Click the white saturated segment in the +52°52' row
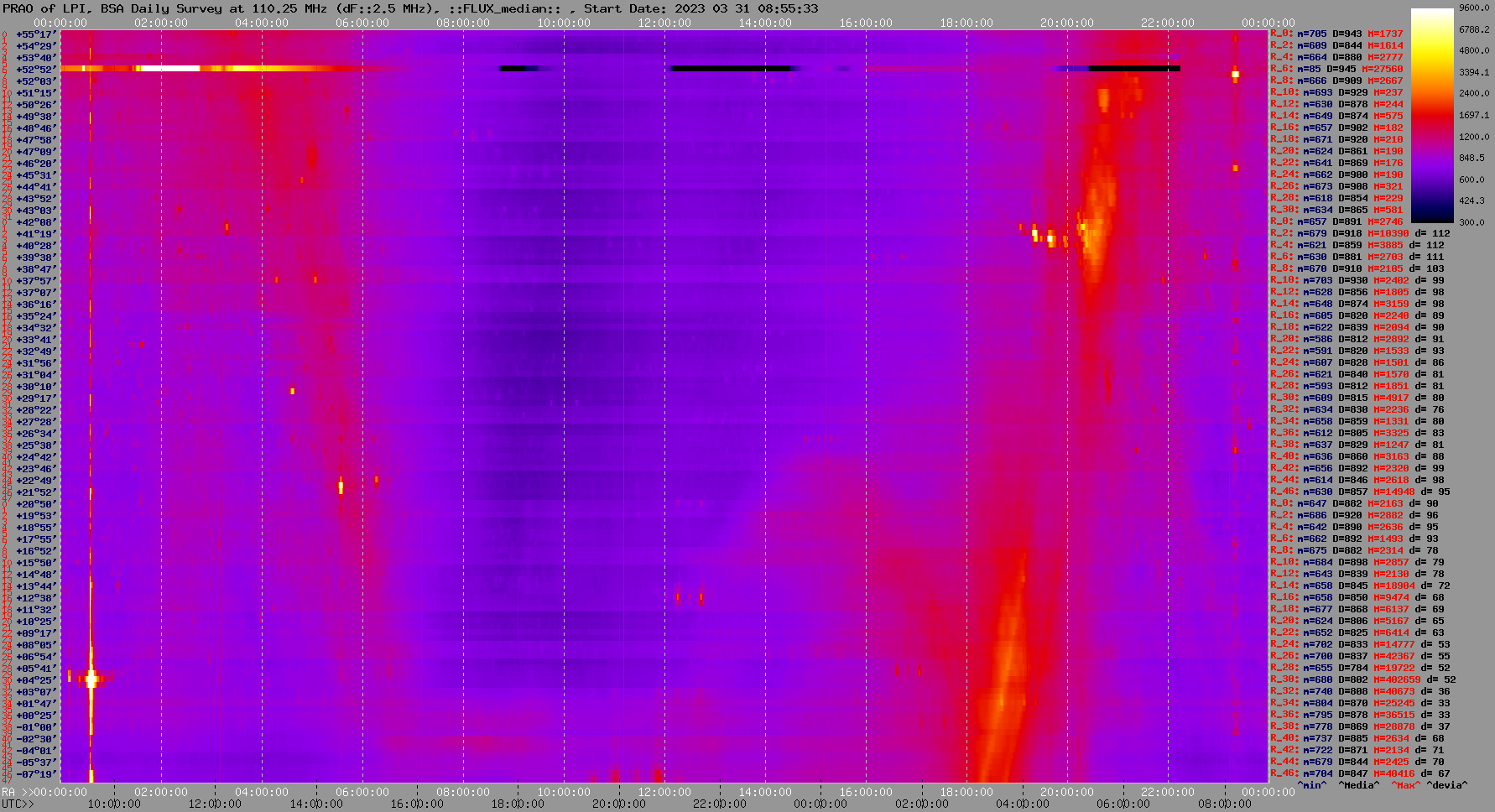The height and width of the screenshot is (812, 1495). [x=170, y=68]
